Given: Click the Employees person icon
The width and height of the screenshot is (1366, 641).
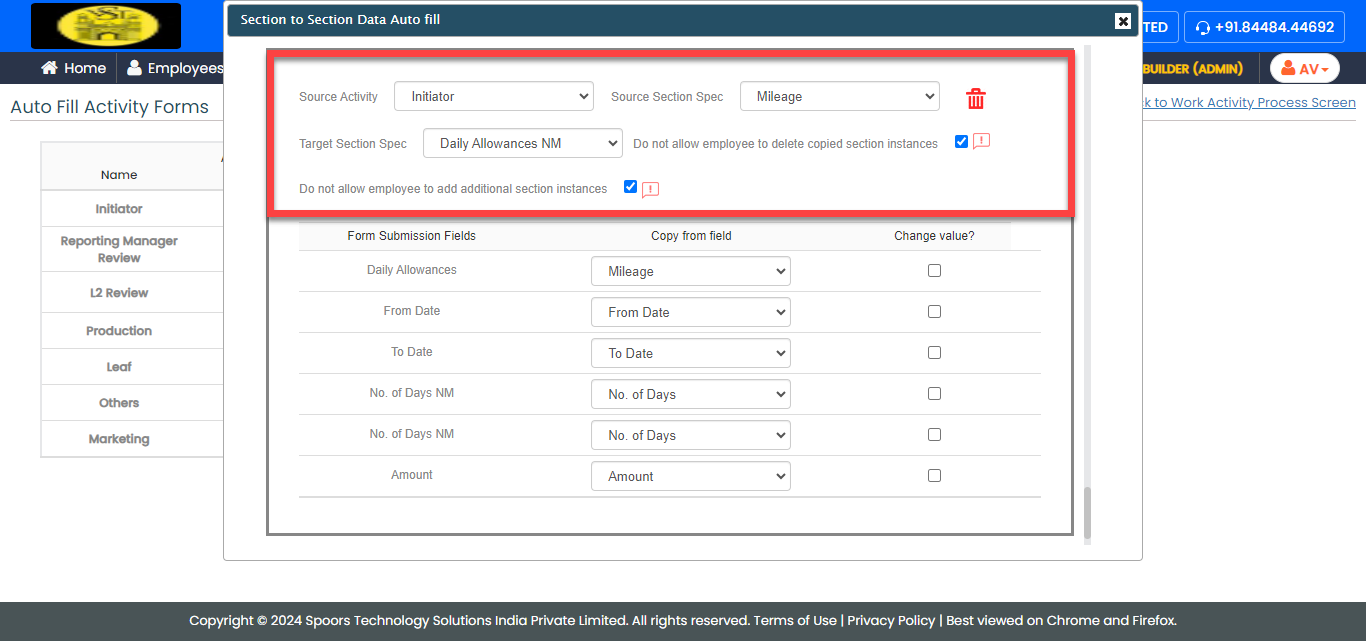Looking at the screenshot, I should (134, 68).
